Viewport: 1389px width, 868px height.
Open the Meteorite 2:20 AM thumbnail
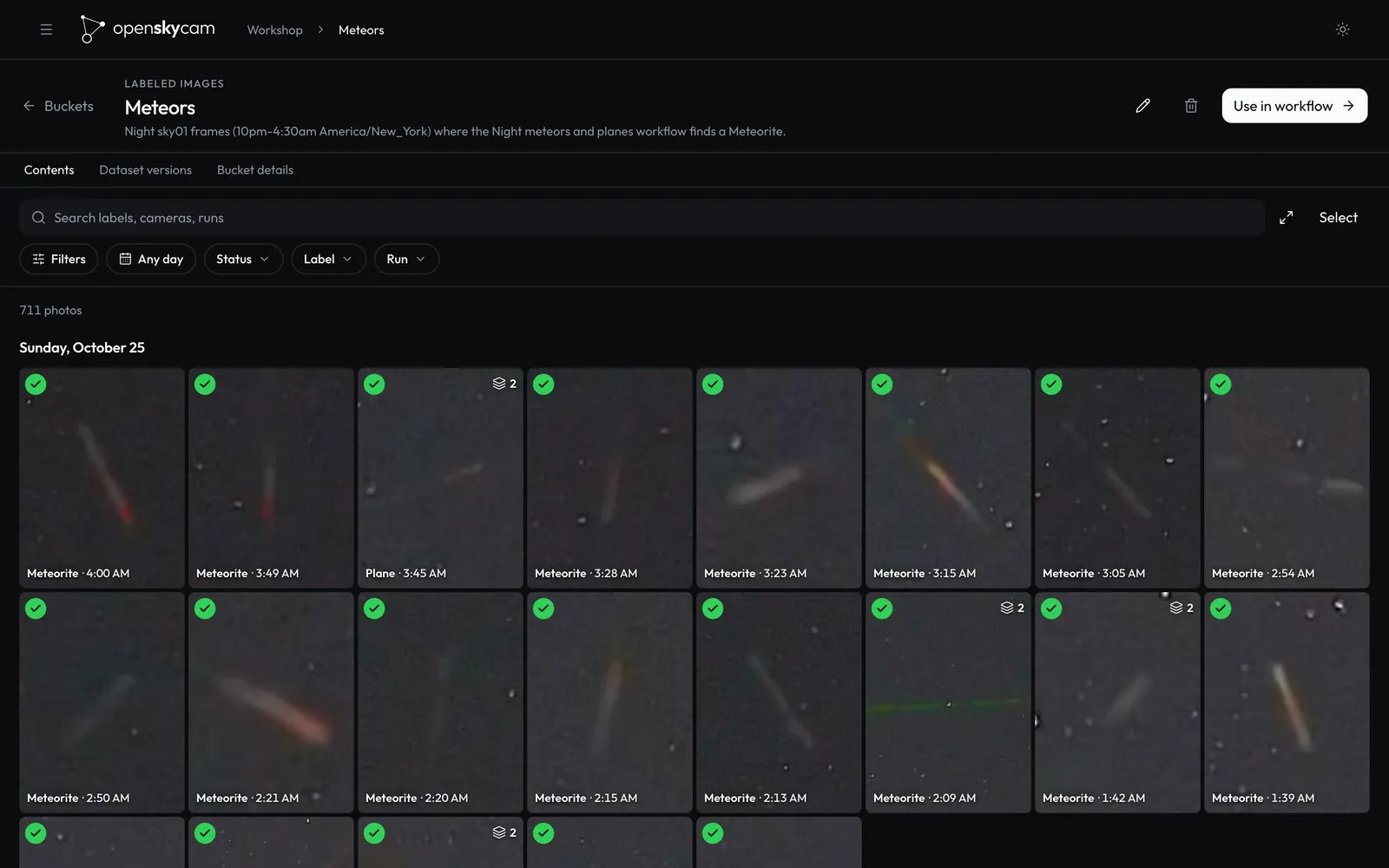pos(440,702)
